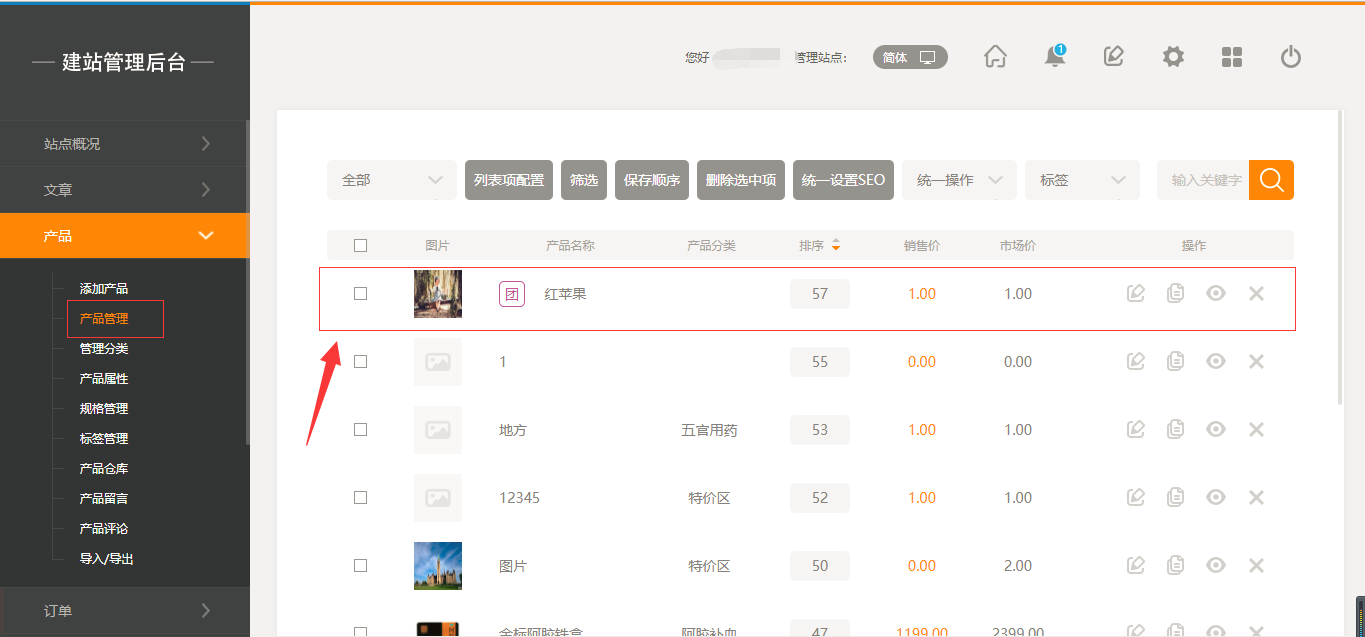The width and height of the screenshot is (1365, 637).
Task: Click copy icon for 地方 product row
Action: point(1176,430)
